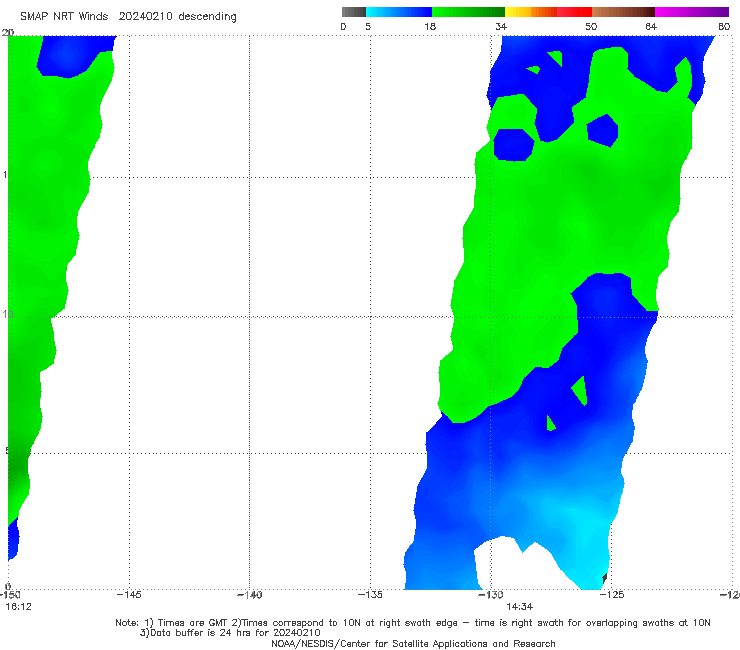The height and width of the screenshot is (650, 740).
Task: Click the longitude label '-125'
Action: click(612, 595)
